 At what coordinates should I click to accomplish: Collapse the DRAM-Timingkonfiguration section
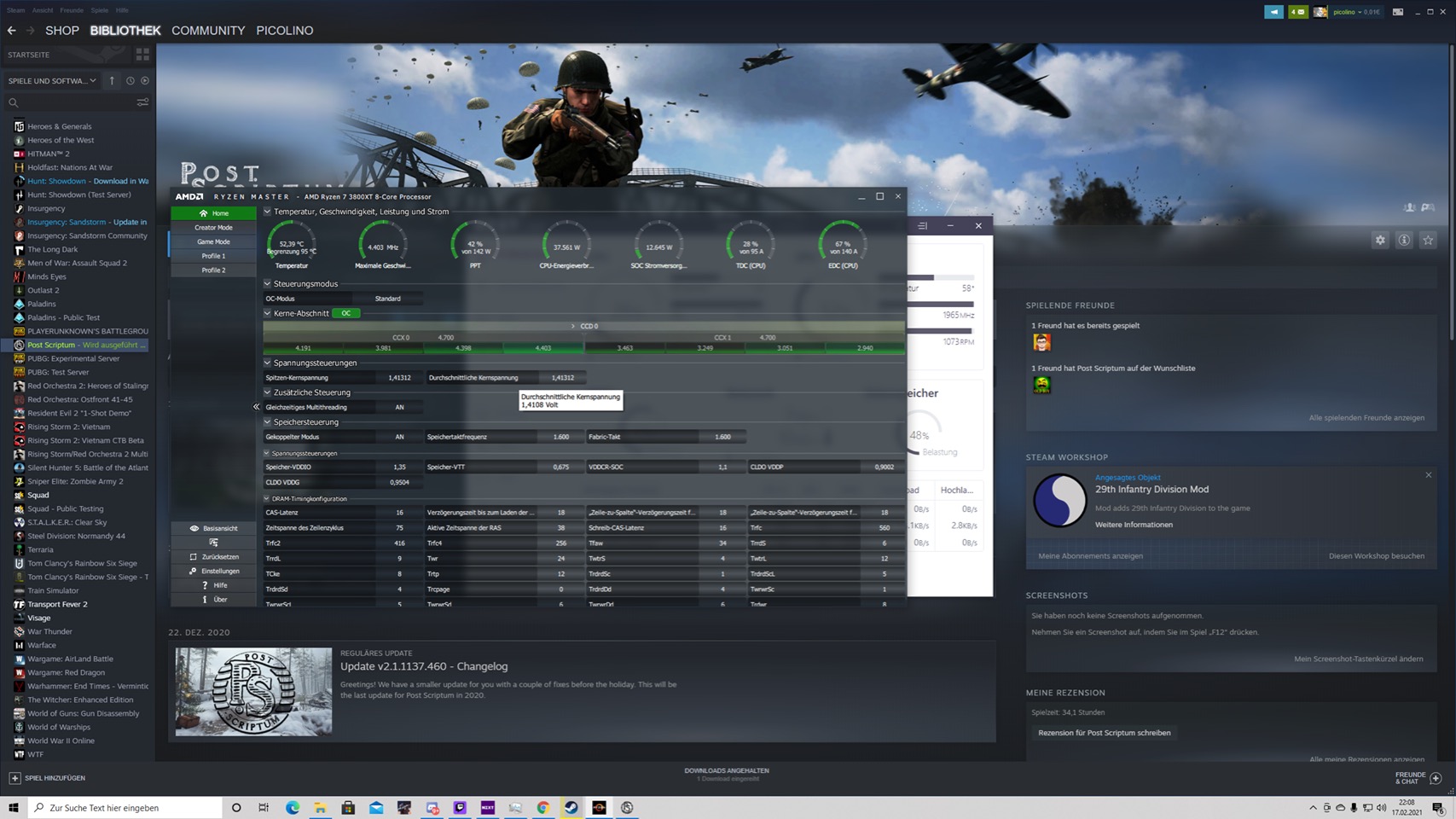(266, 499)
